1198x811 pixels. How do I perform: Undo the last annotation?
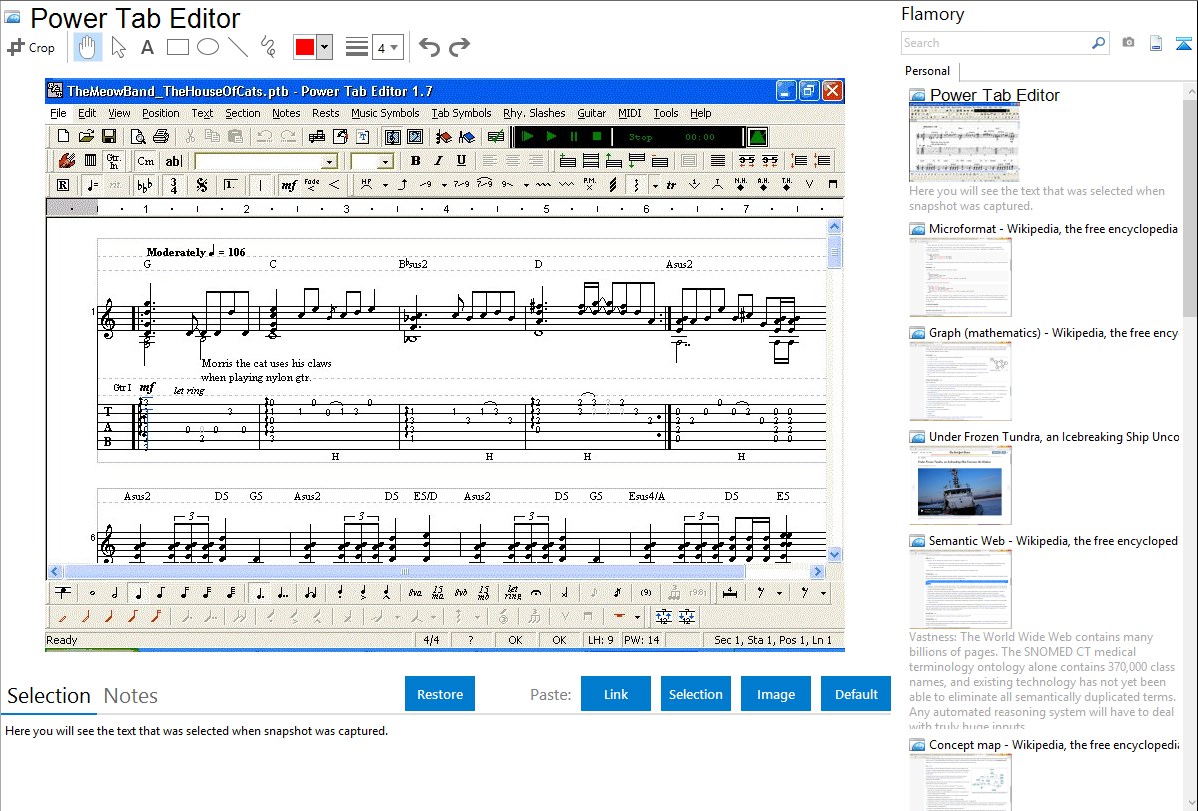click(429, 47)
